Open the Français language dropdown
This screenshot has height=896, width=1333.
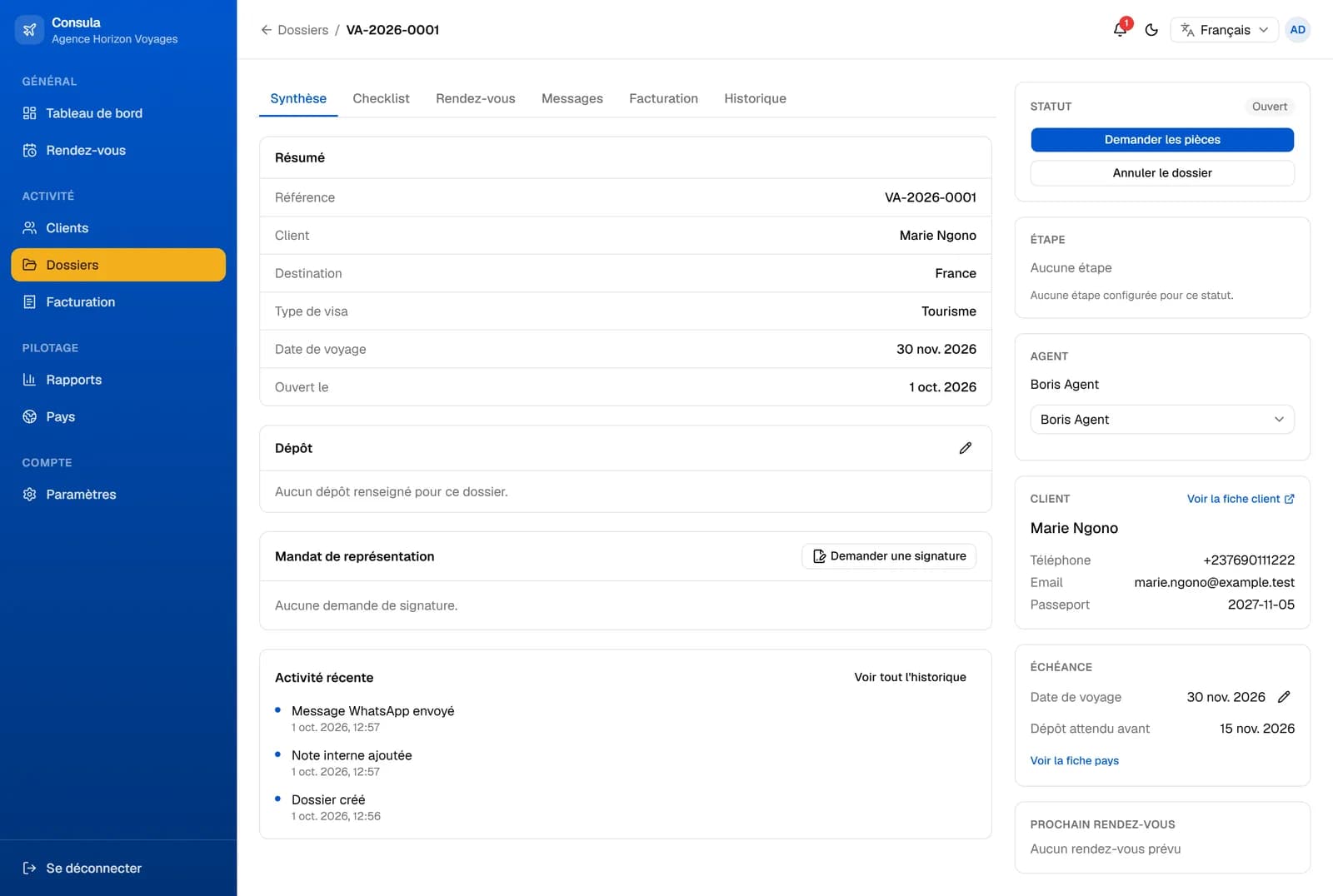click(x=1224, y=30)
